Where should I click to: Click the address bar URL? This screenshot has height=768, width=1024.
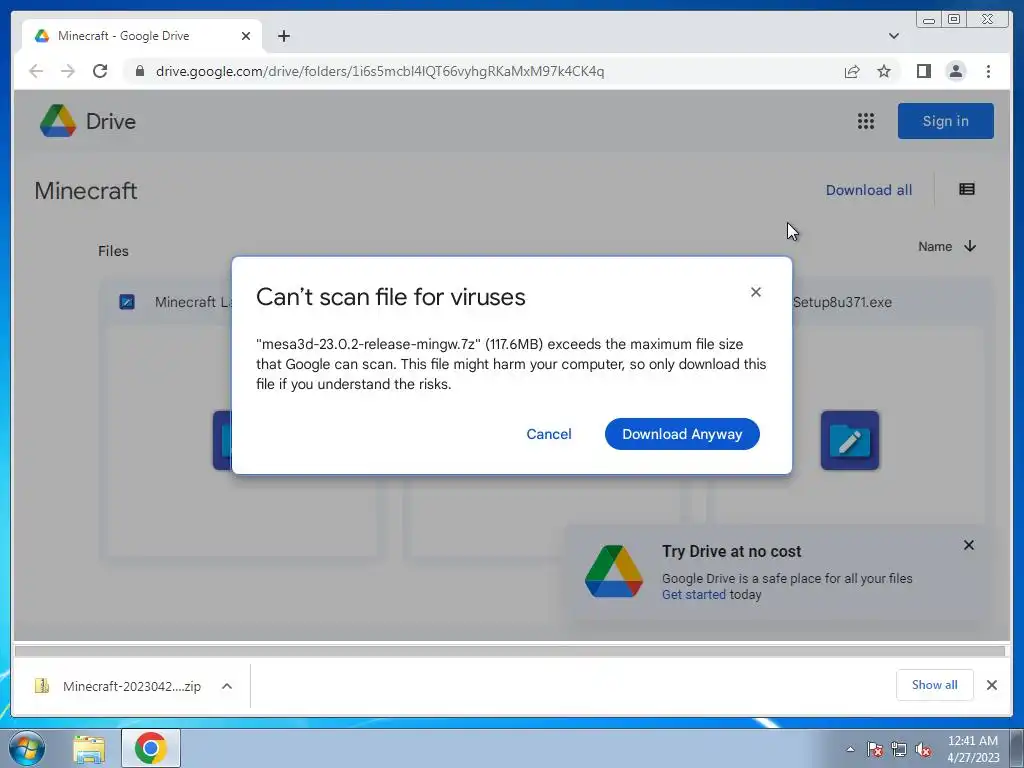[x=379, y=71]
